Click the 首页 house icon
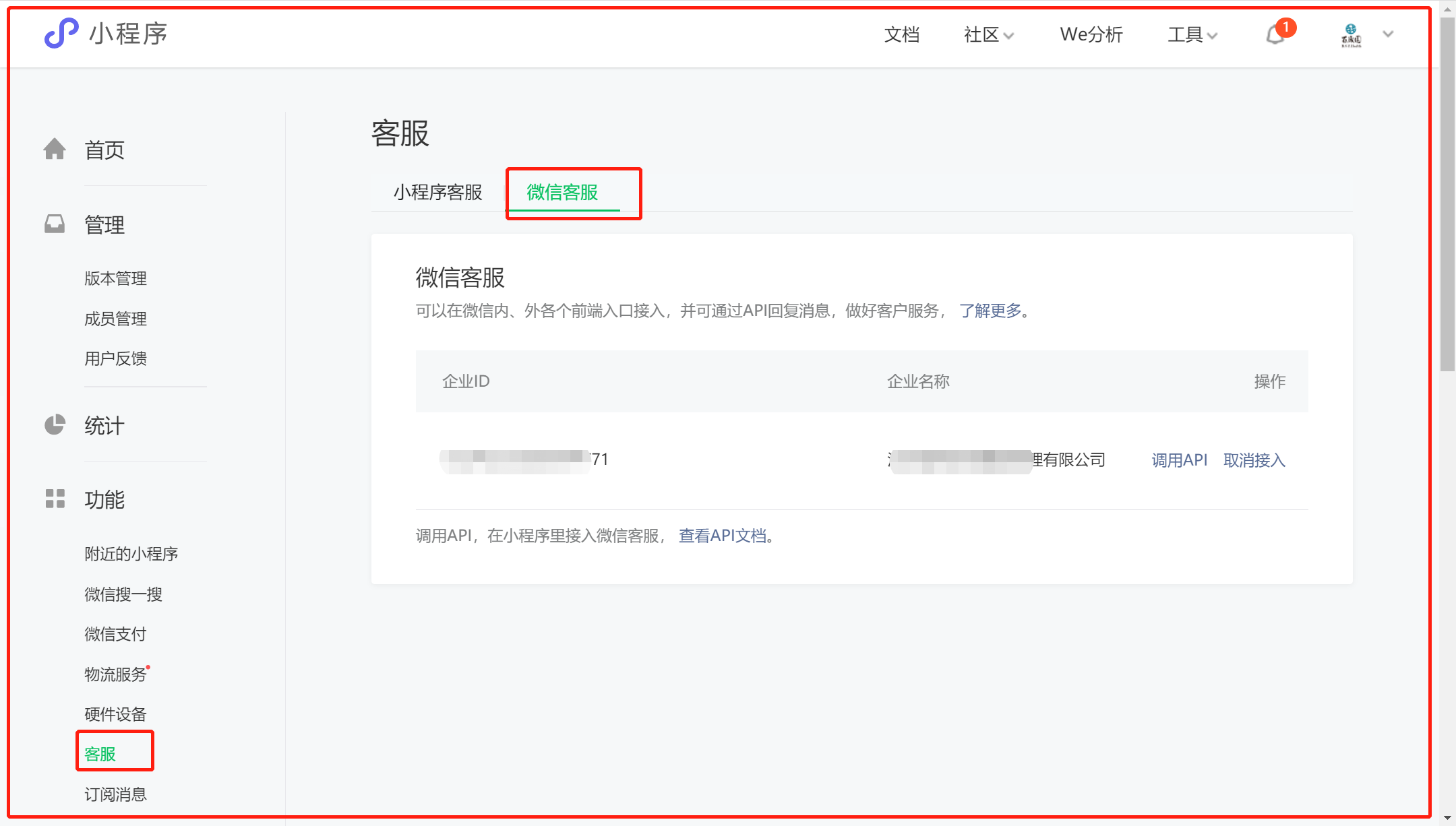The height and width of the screenshot is (826, 1456). (55, 149)
